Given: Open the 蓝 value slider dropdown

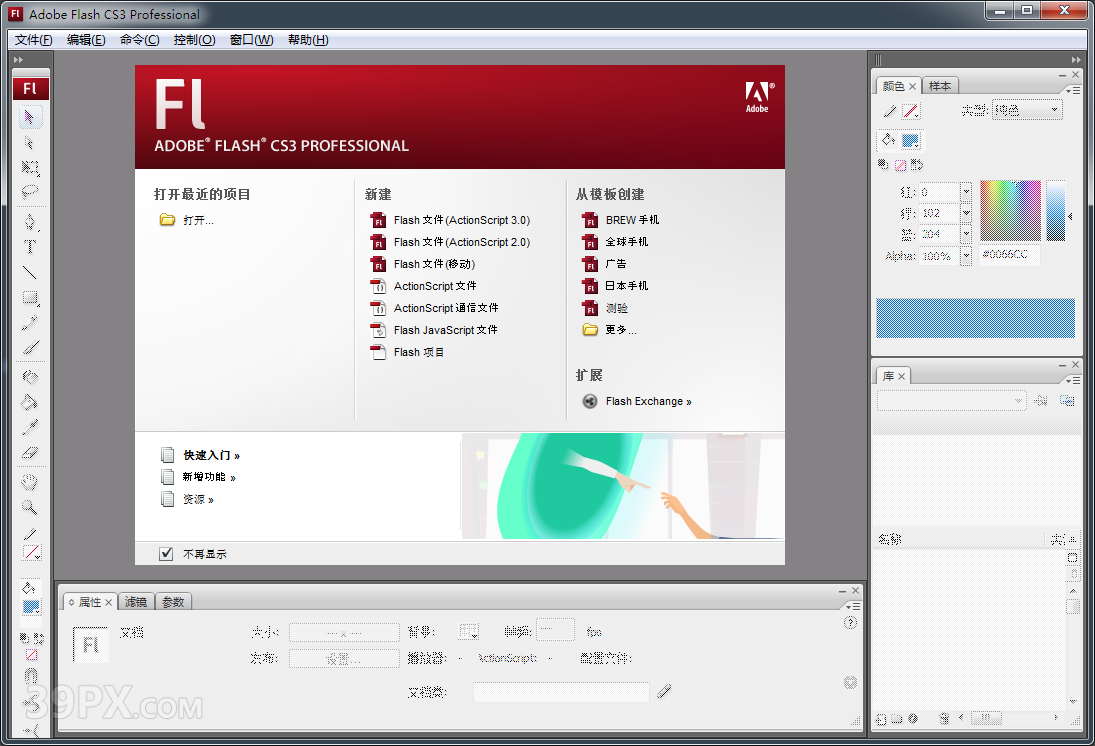Looking at the screenshot, I should click(966, 233).
